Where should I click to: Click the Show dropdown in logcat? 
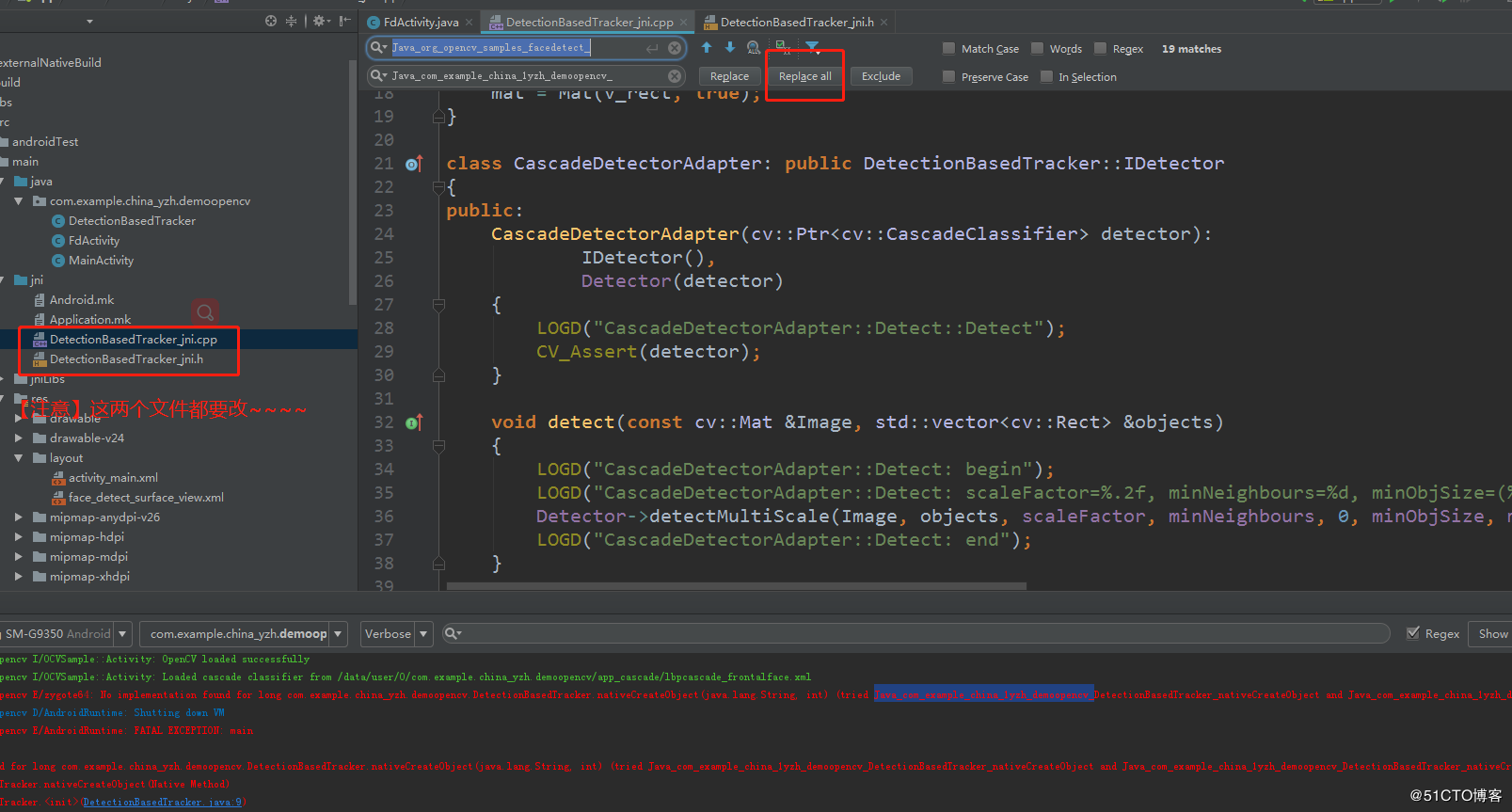pos(1492,633)
